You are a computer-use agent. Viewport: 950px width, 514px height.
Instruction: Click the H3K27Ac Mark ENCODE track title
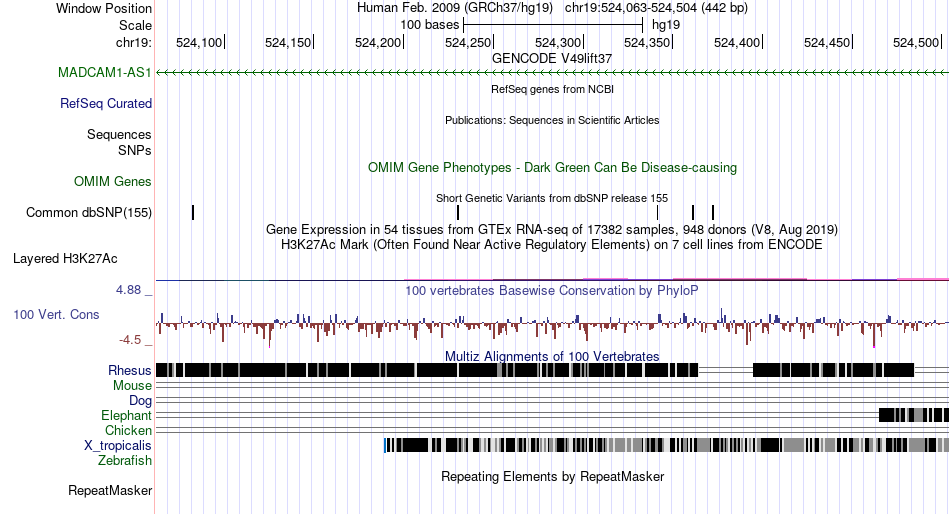pyautogui.click(x=552, y=245)
